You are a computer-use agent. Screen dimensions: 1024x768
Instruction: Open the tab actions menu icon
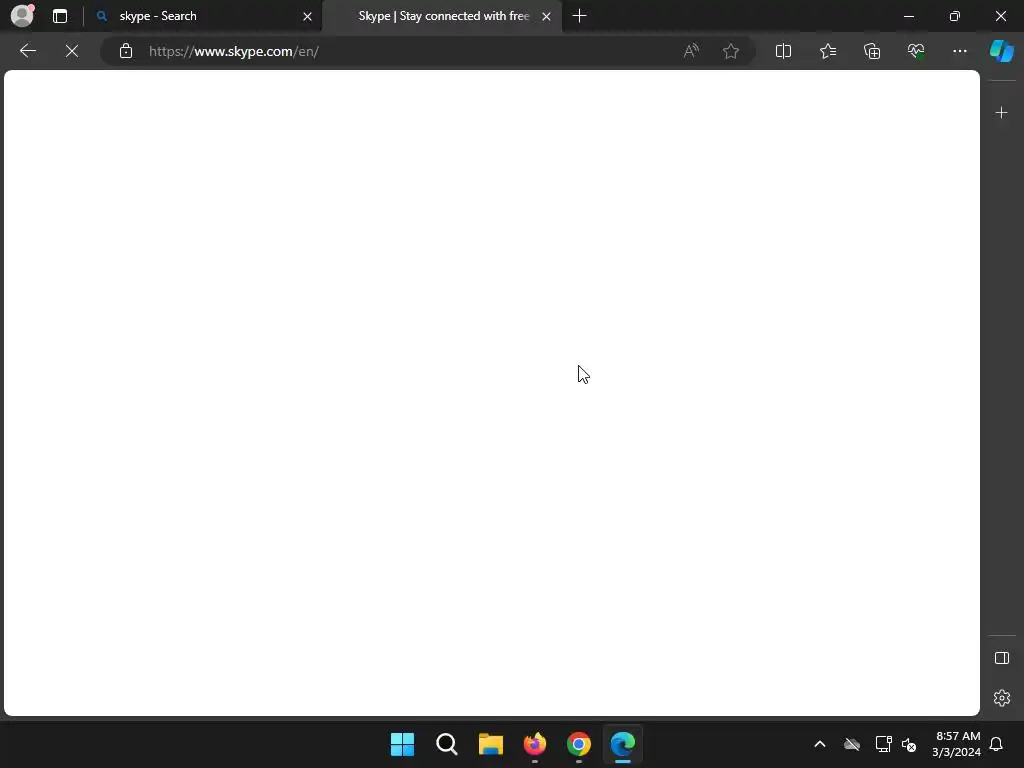coord(60,16)
